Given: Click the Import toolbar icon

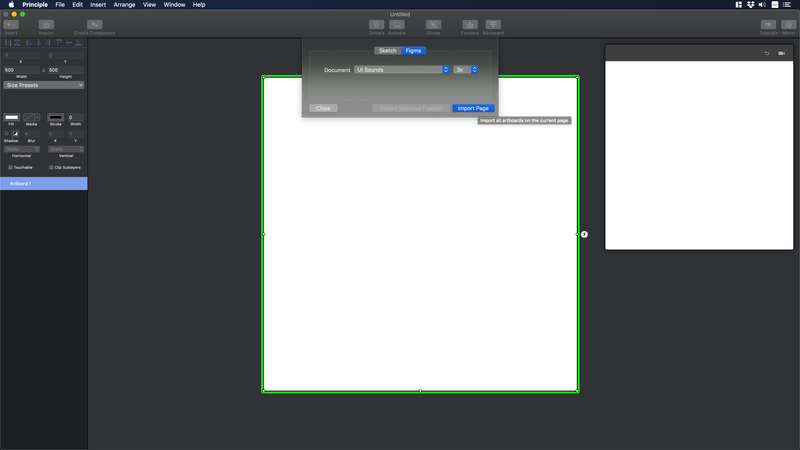Looking at the screenshot, I should [x=46, y=24].
